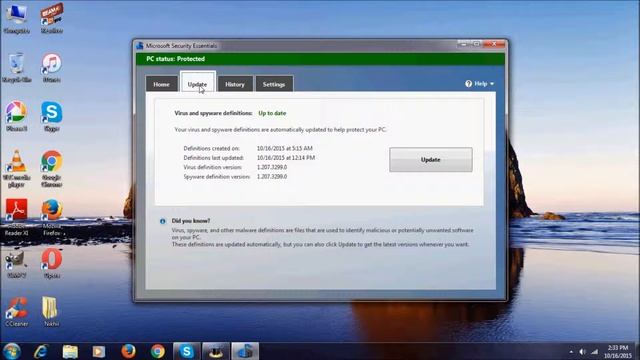Open the VLC media player desktop shortcut
The height and width of the screenshot is (360, 640).
(x=16, y=168)
